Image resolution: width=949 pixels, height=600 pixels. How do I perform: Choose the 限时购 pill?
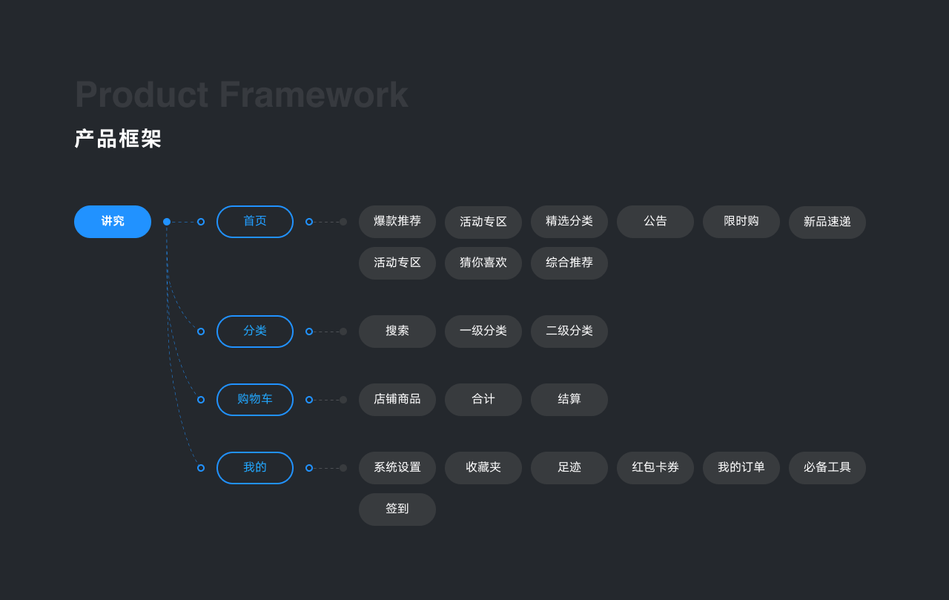[741, 221]
